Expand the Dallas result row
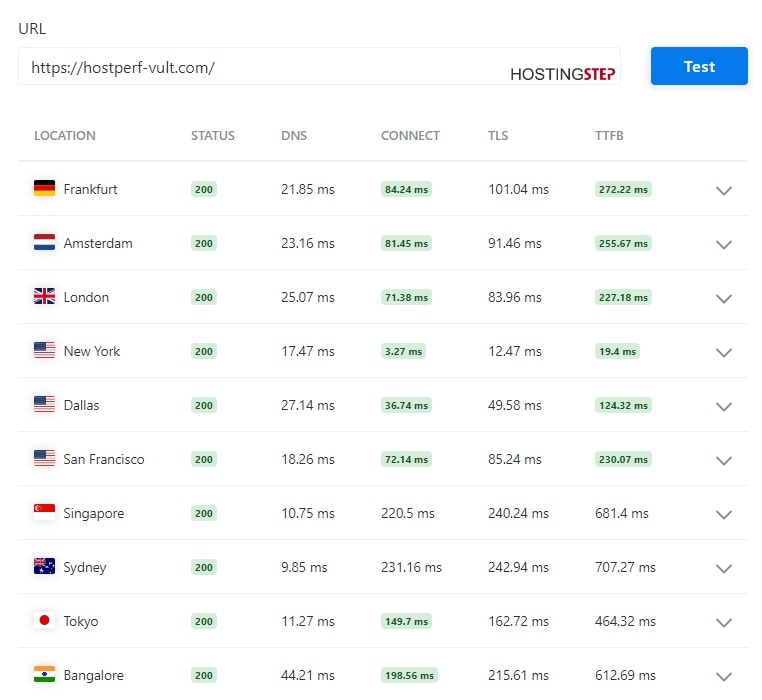 (724, 406)
